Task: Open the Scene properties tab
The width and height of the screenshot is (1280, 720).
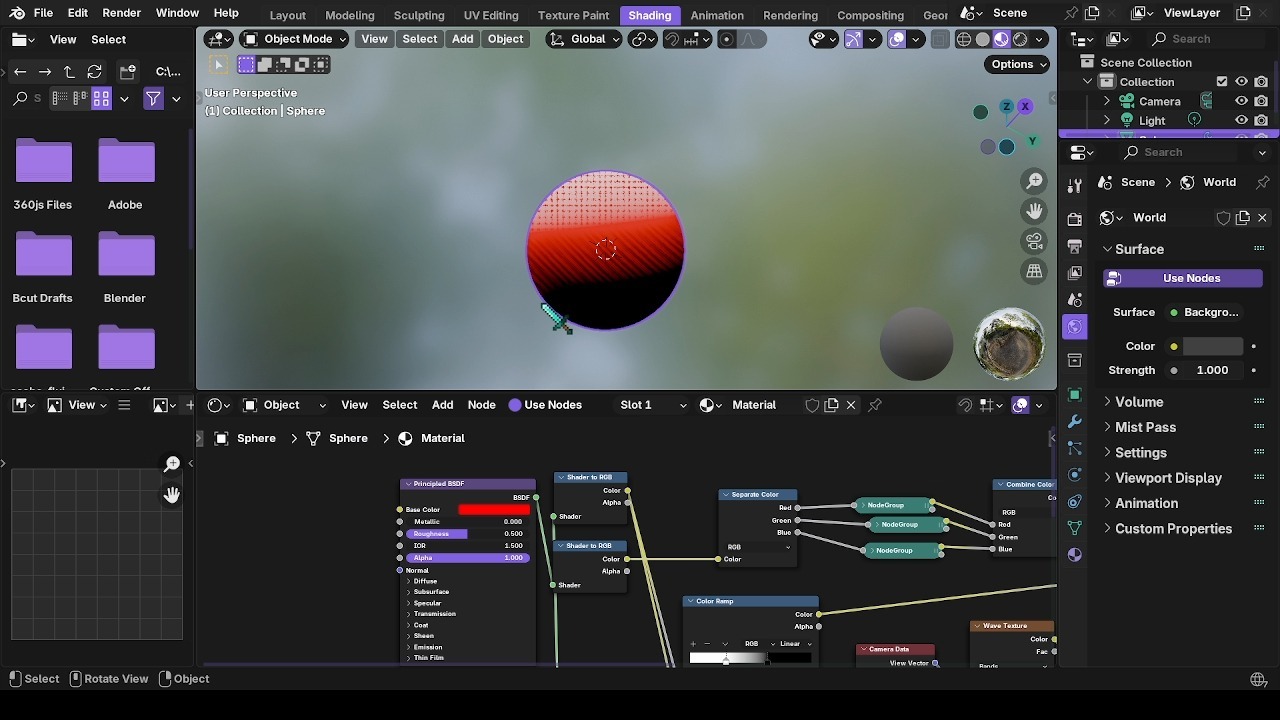Action: [1074, 299]
